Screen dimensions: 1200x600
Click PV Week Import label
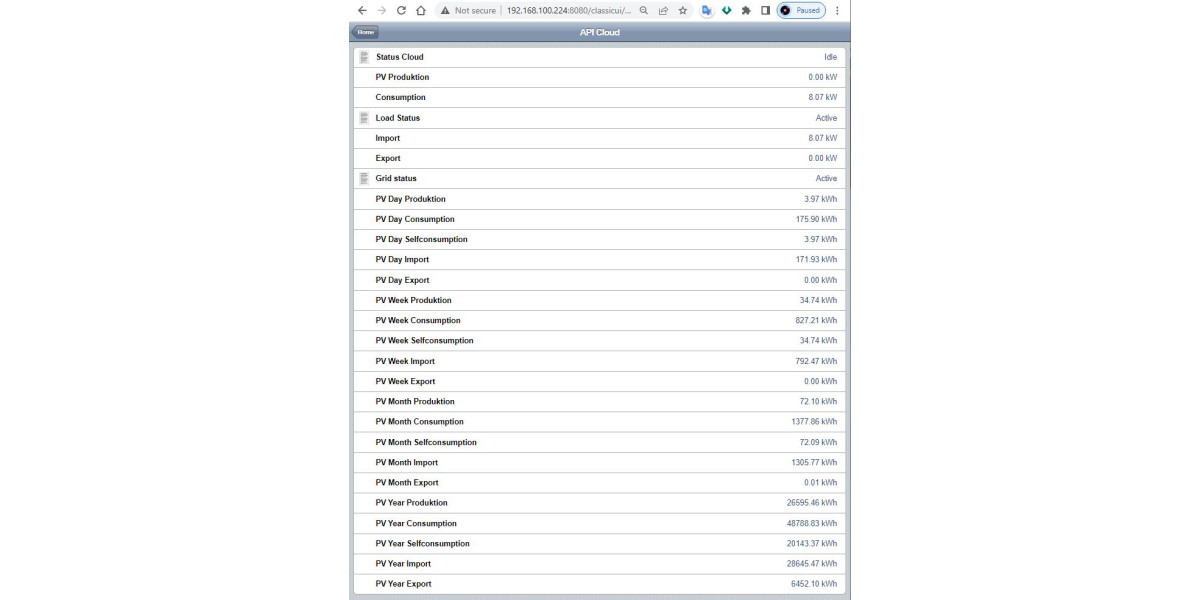(406, 361)
